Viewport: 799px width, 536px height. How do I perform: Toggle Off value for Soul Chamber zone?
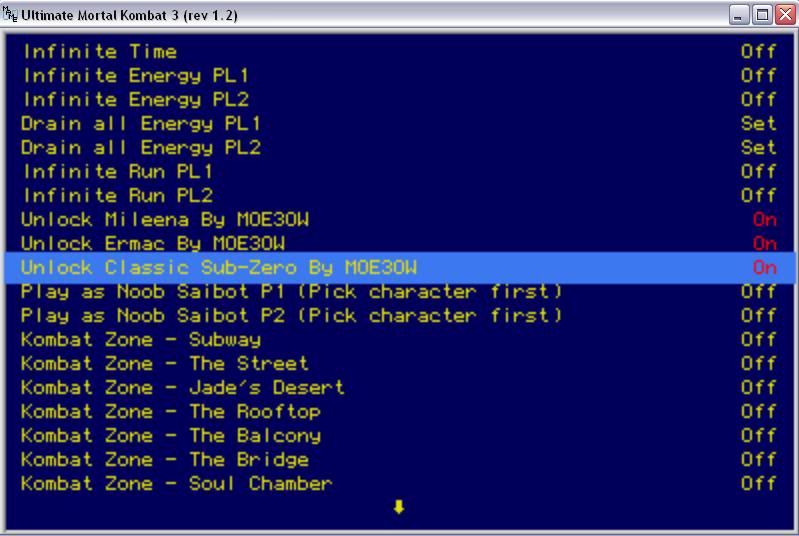[759, 483]
